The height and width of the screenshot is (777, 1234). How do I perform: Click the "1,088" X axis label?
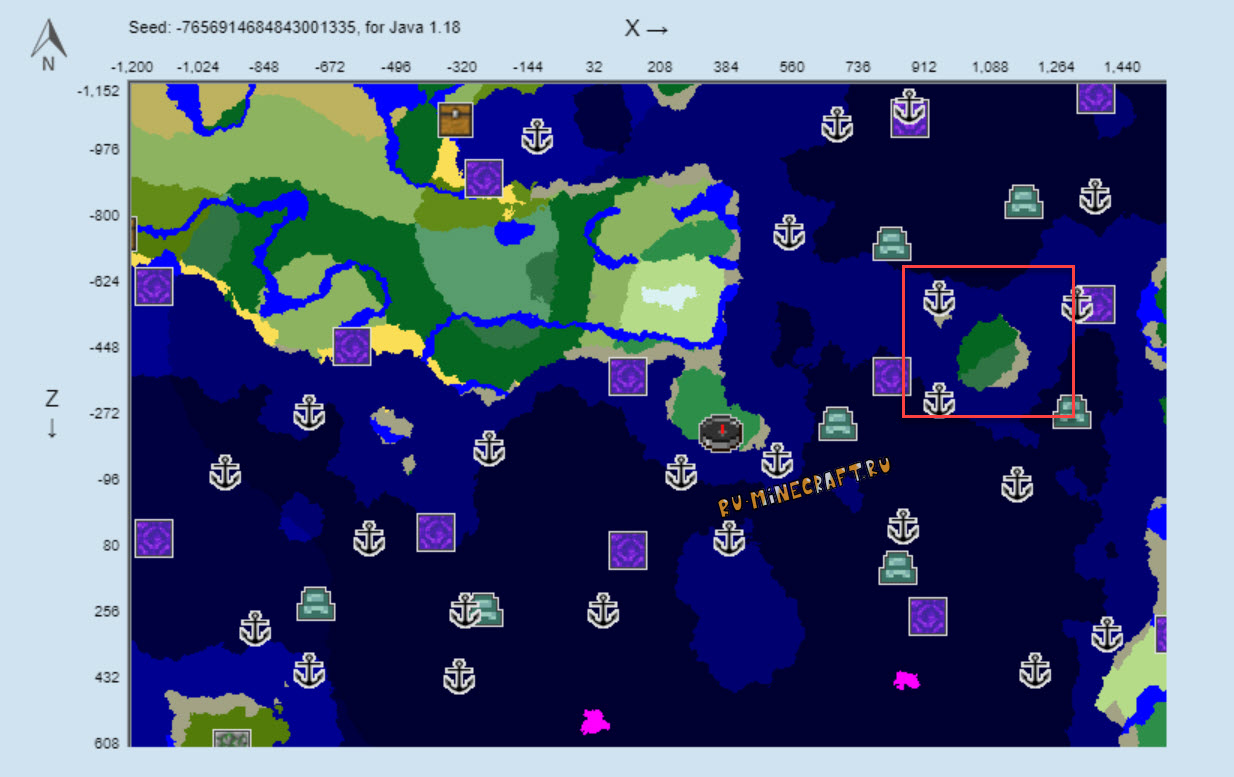989,67
